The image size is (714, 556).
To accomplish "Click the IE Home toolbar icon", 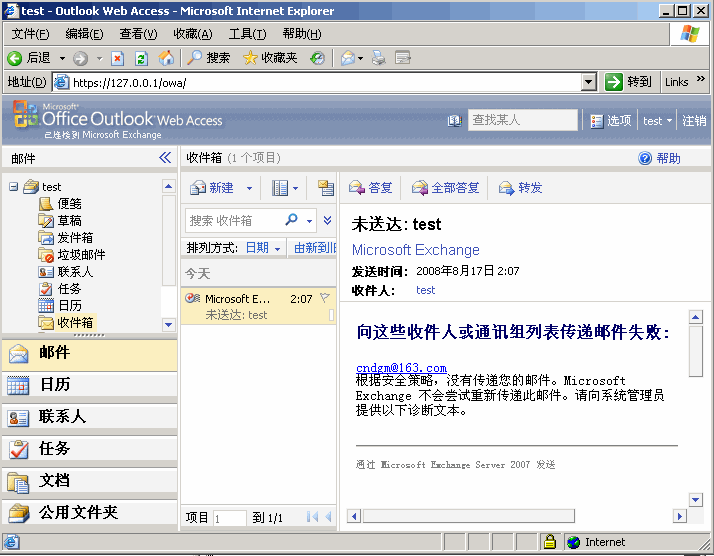I will point(166,58).
